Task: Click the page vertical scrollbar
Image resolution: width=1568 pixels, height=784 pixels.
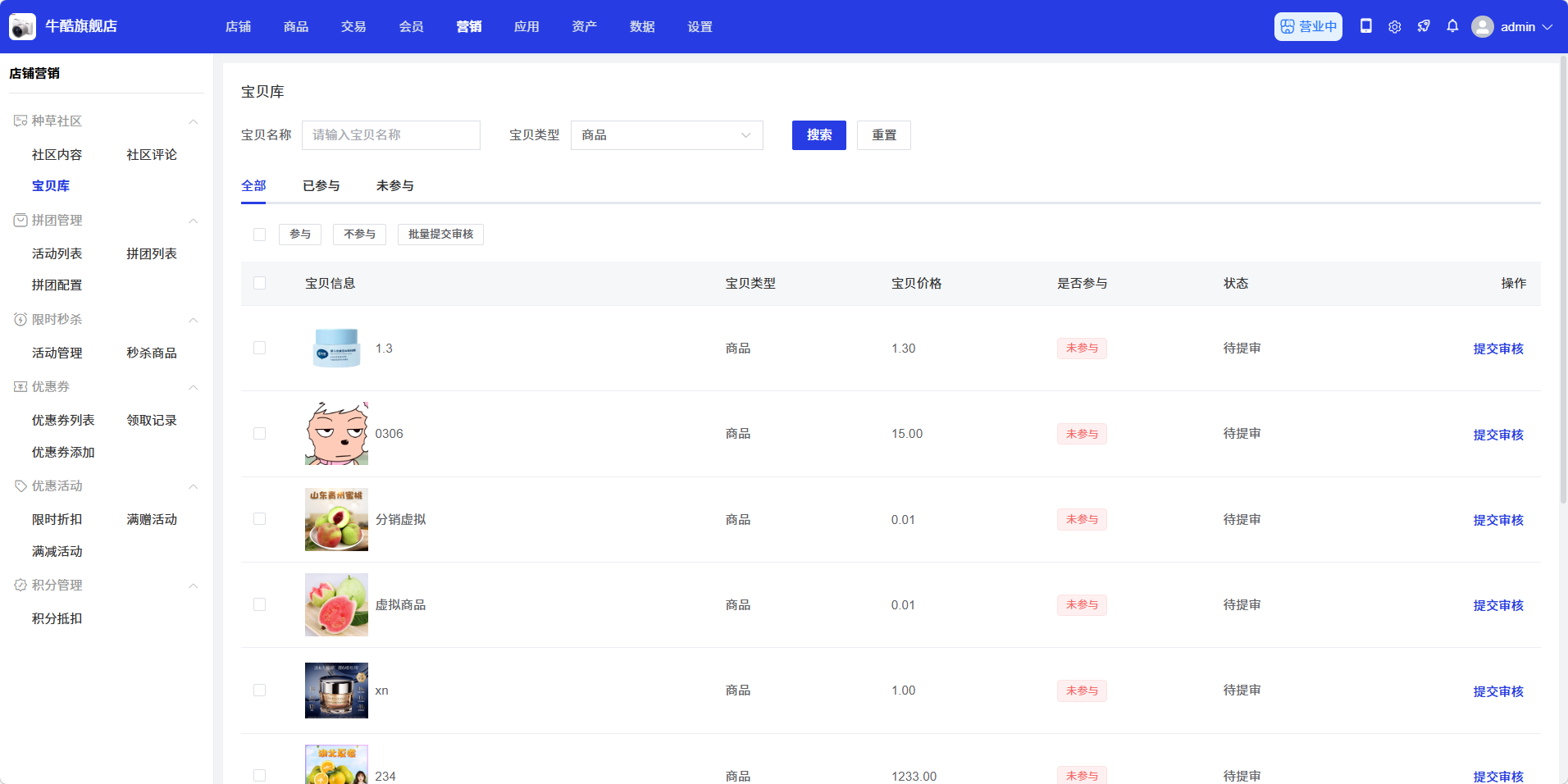Action: click(1563, 279)
